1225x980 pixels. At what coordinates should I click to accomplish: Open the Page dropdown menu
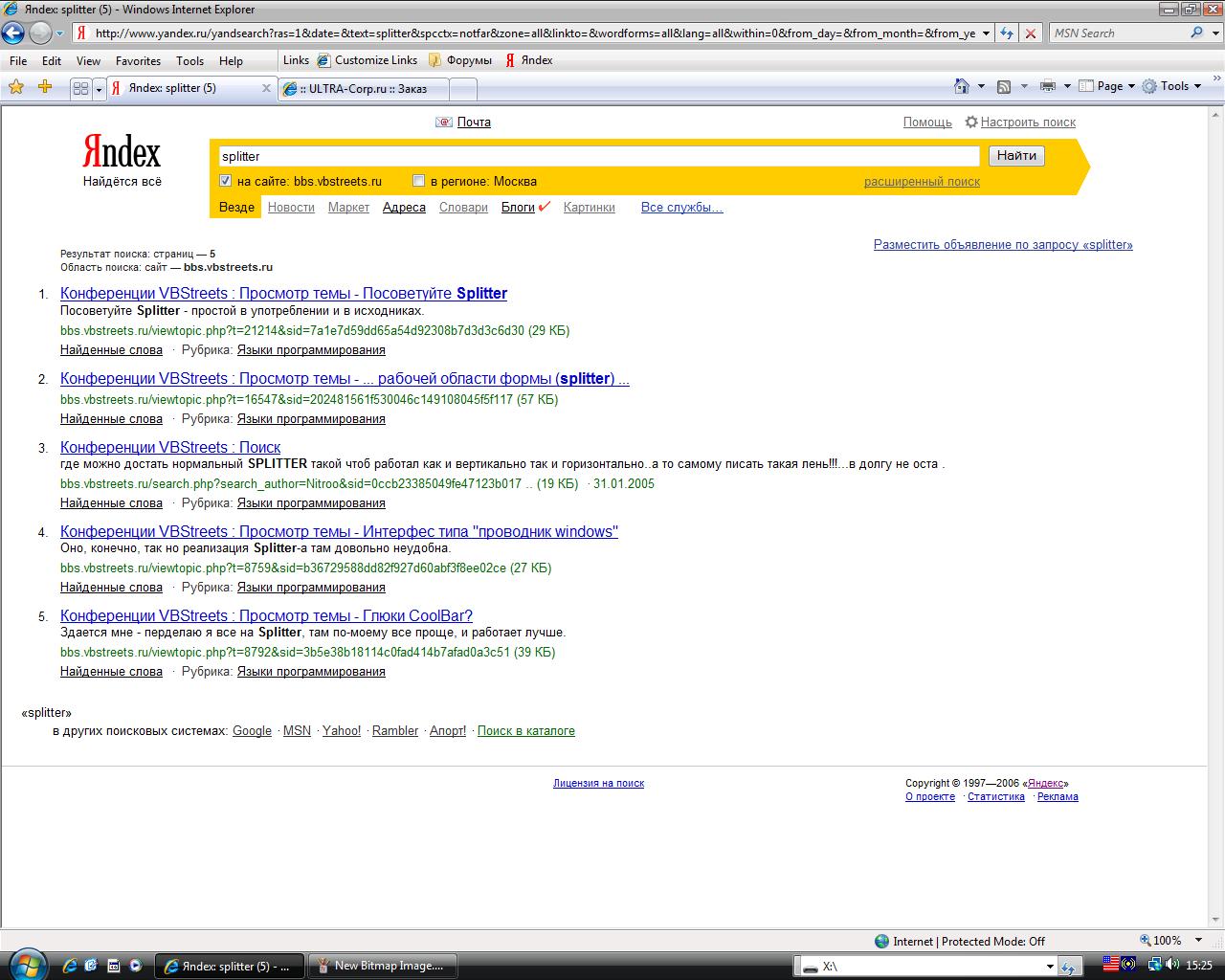[1110, 85]
